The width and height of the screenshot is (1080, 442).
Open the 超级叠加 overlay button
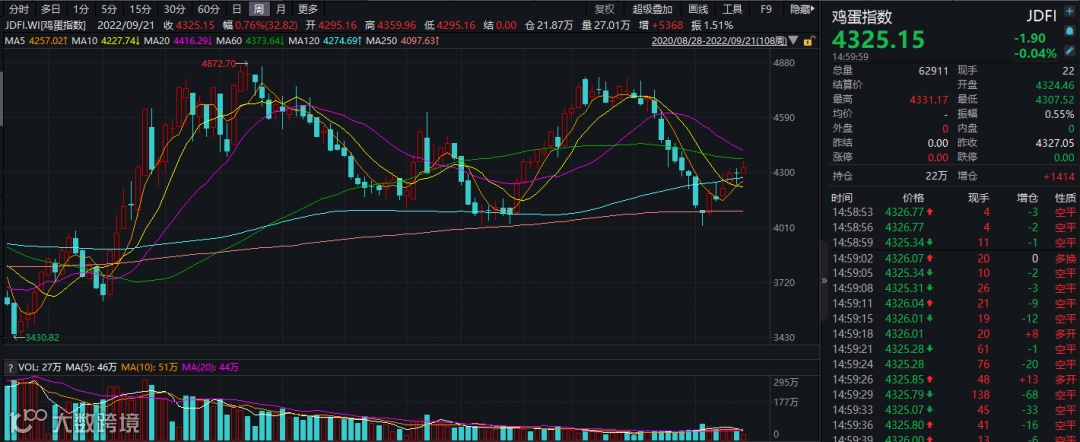point(652,9)
